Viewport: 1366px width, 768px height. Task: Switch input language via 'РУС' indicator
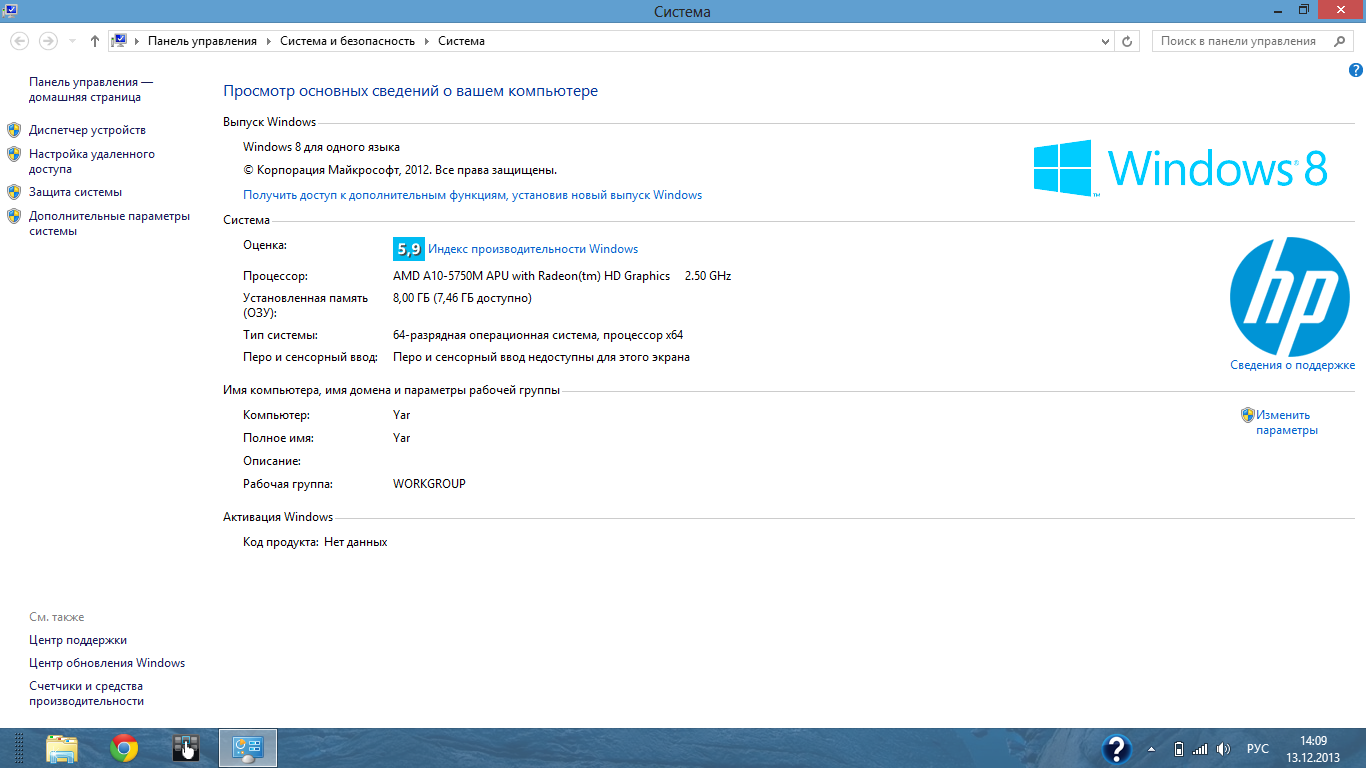[x=1258, y=749]
